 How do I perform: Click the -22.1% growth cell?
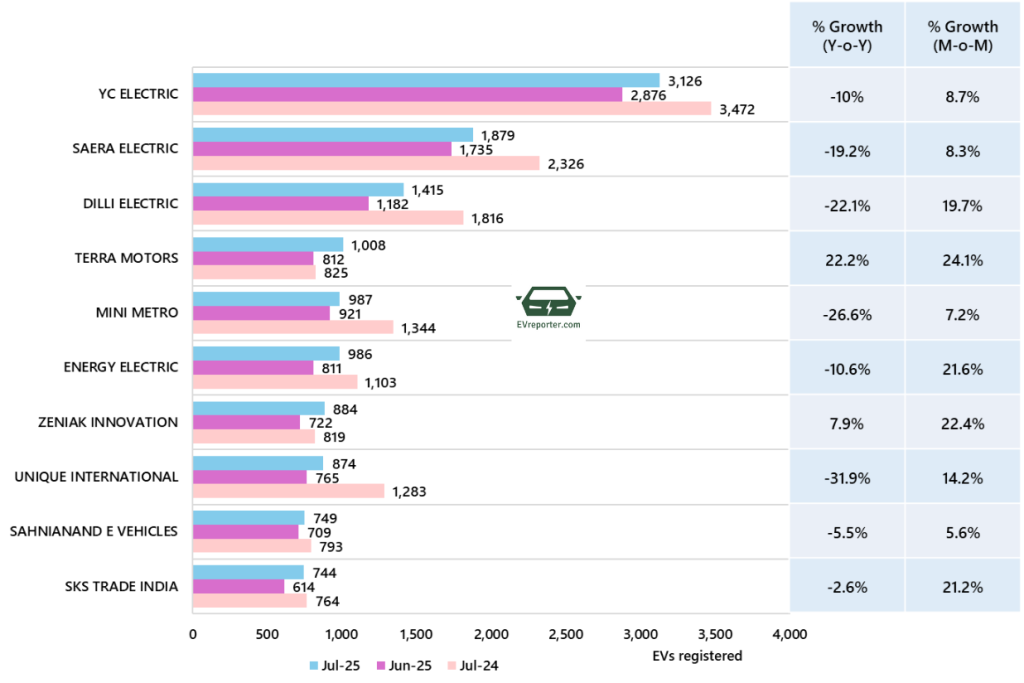coord(847,206)
